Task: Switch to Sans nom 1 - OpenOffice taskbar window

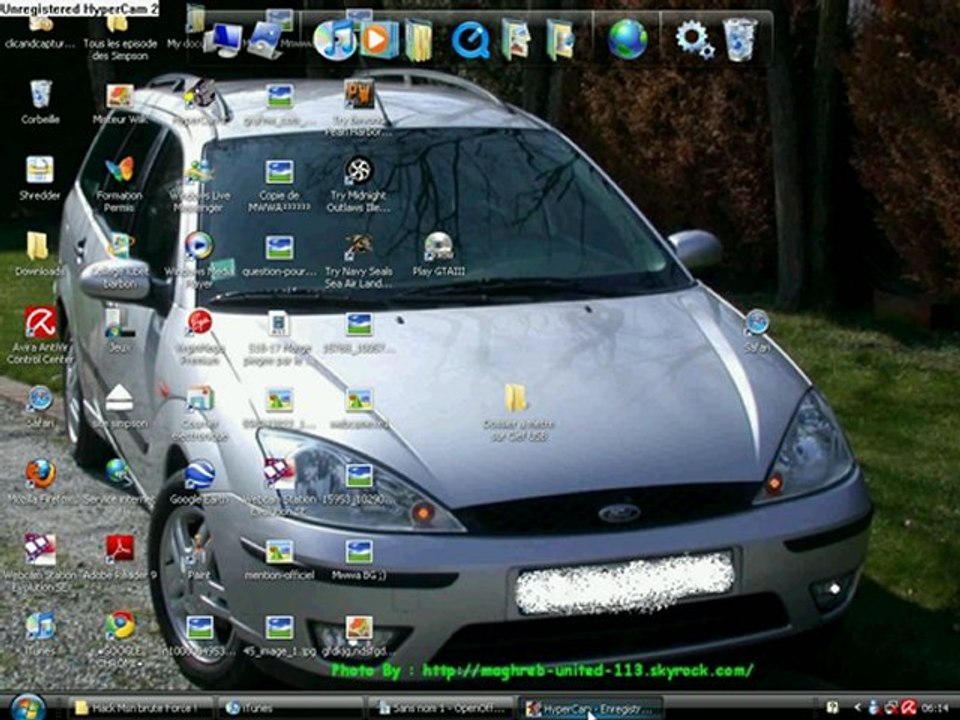Action: coord(442,708)
